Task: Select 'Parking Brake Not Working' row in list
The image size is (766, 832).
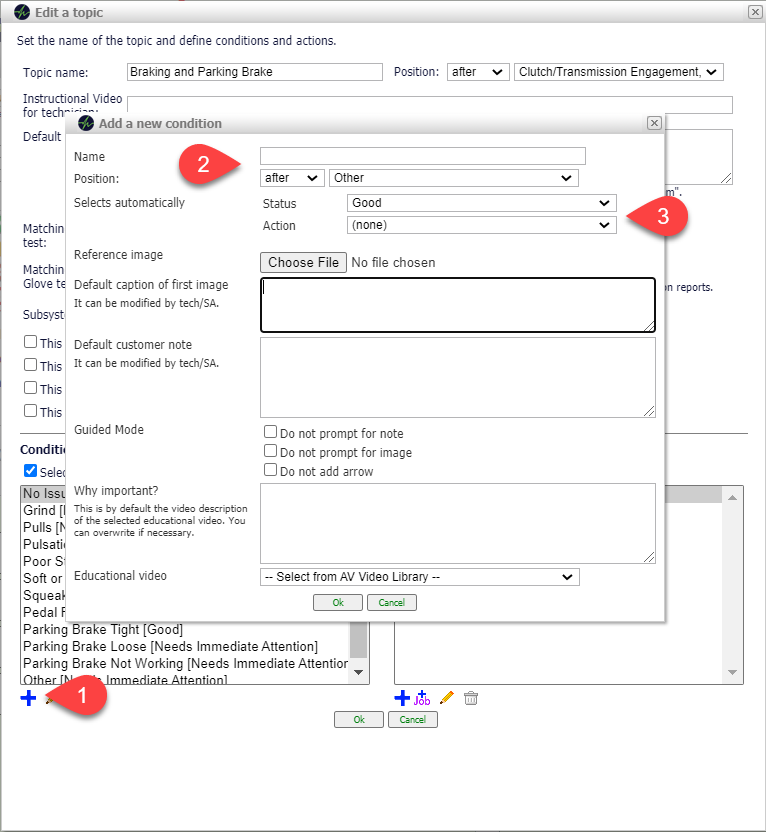Action: pos(185,663)
